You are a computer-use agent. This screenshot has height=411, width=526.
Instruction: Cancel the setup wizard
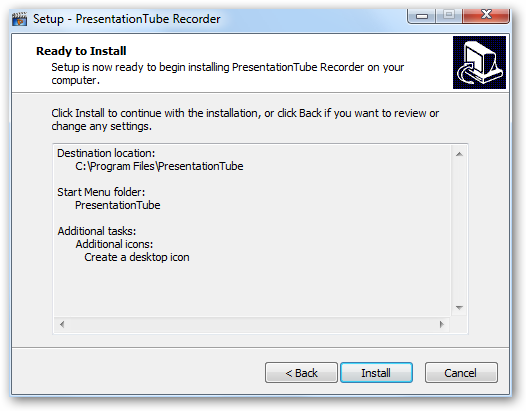[461, 372]
